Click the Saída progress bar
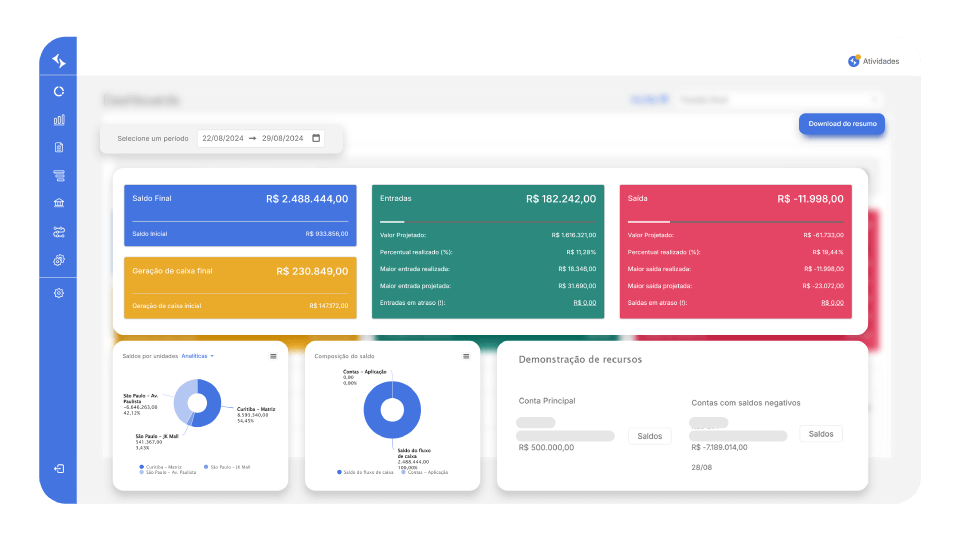 (x=736, y=221)
